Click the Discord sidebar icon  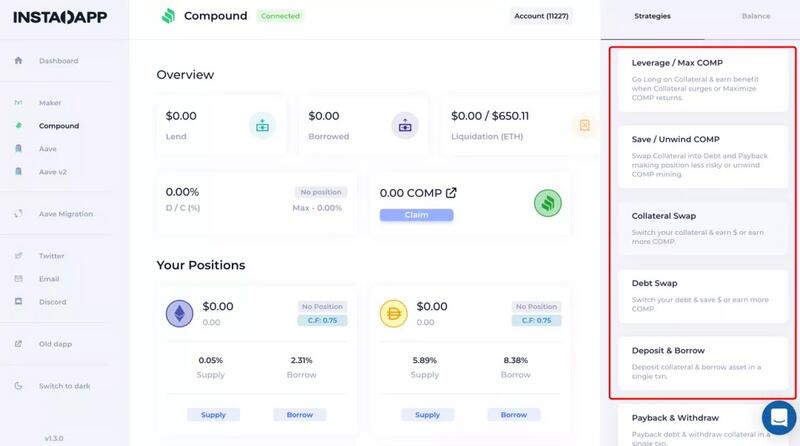click(18, 302)
